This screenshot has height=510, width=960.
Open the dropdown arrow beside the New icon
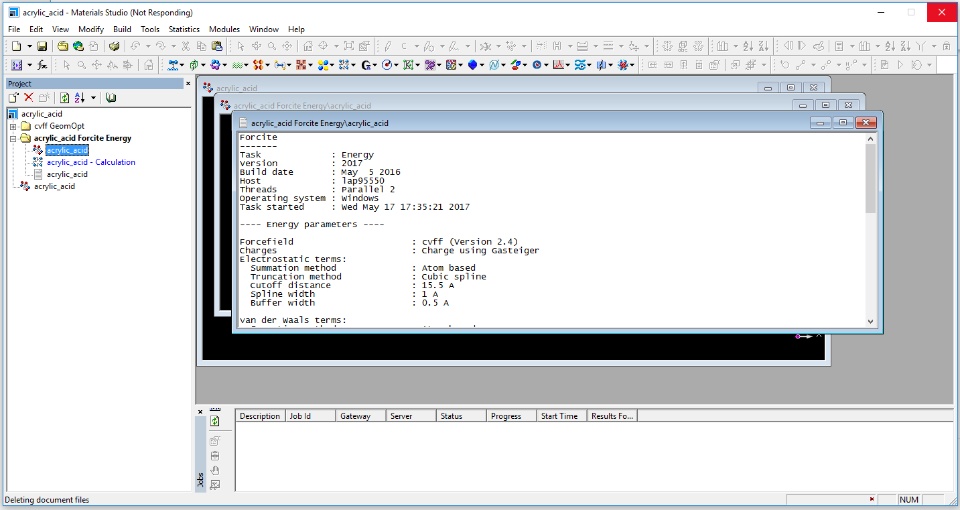pos(29,47)
